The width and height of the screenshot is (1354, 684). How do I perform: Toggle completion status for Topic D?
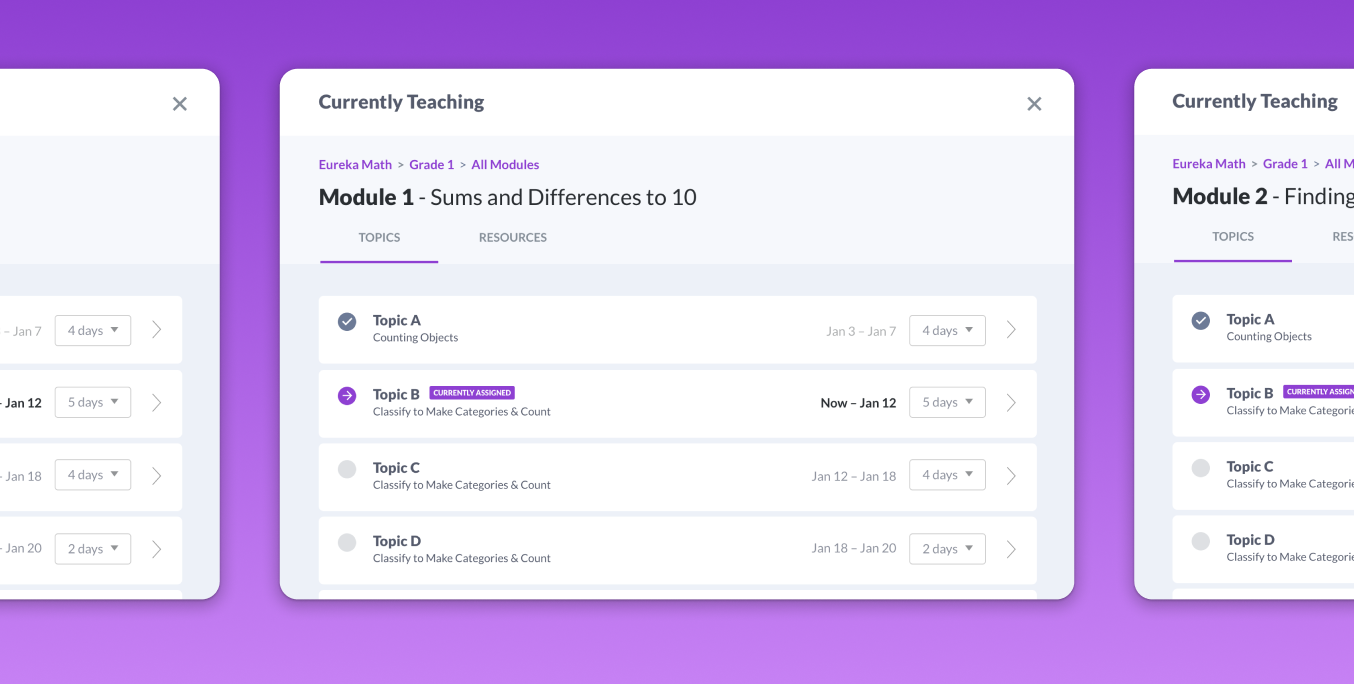346,542
